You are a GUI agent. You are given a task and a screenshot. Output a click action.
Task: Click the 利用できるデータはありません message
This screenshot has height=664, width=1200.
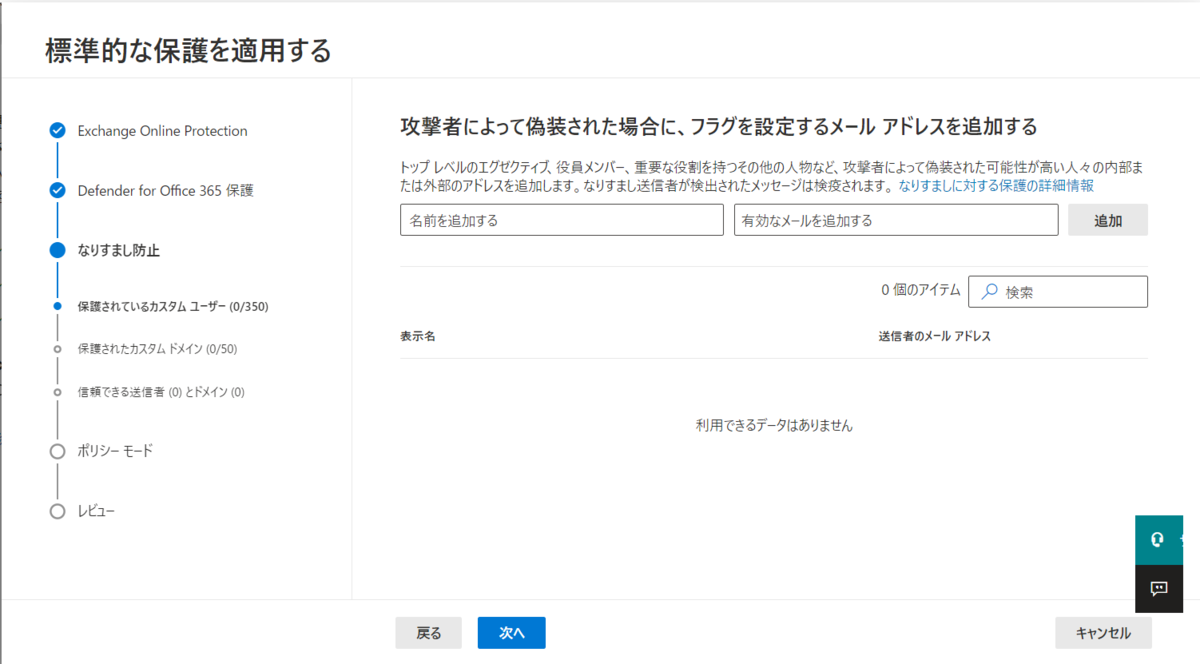coord(774,425)
